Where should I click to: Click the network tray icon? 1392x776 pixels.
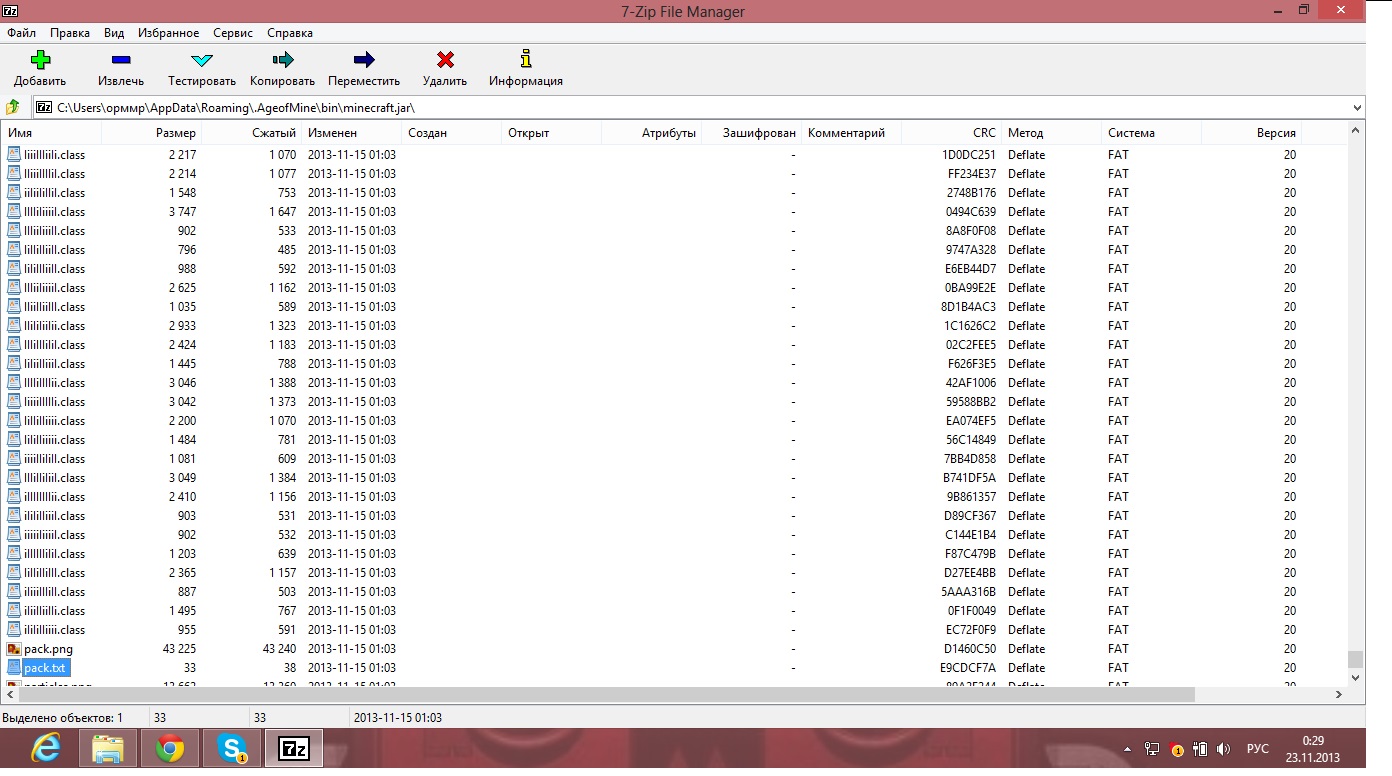[x=1153, y=749]
